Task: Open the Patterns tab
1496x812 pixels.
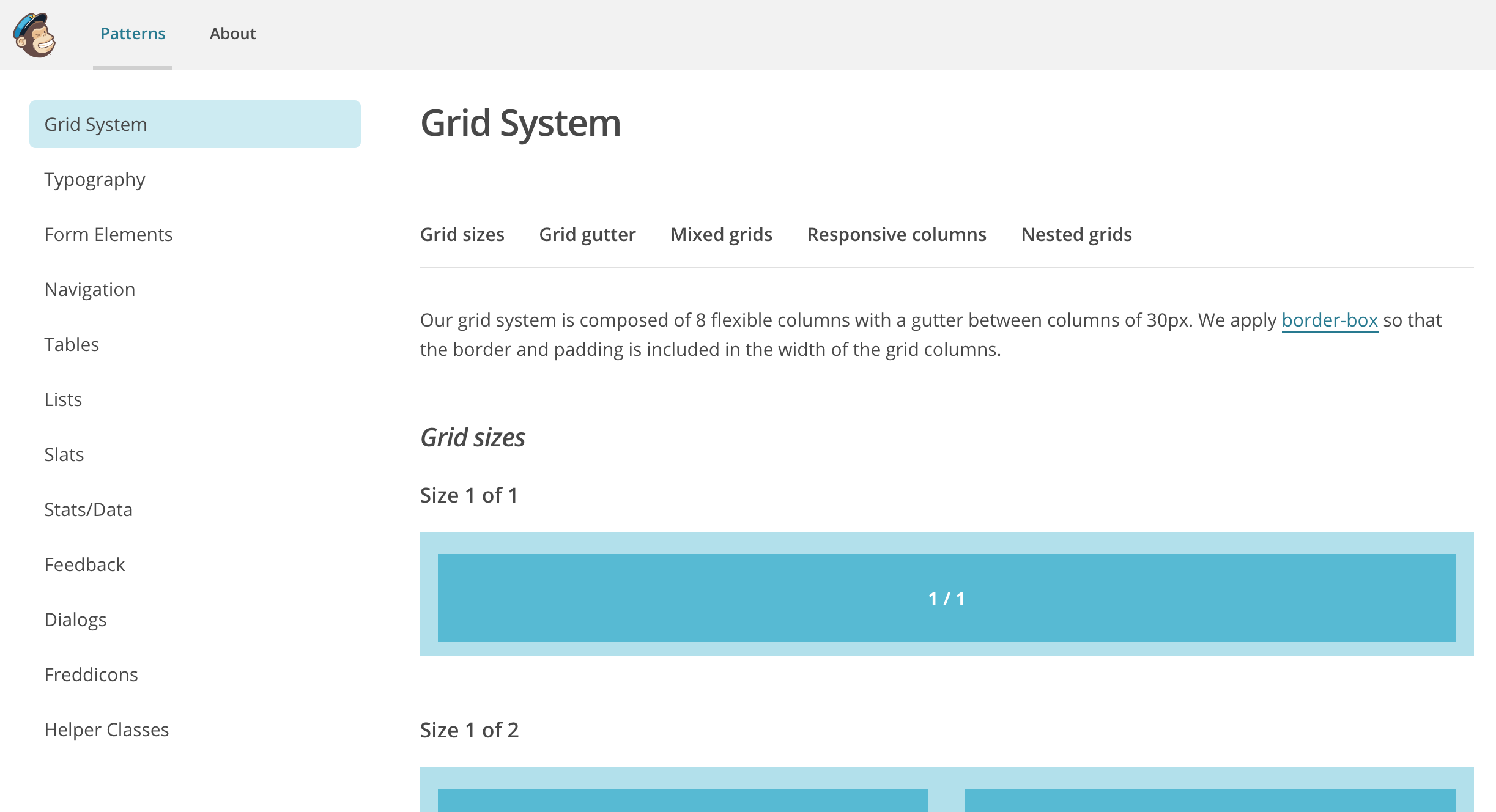Action: (x=133, y=34)
